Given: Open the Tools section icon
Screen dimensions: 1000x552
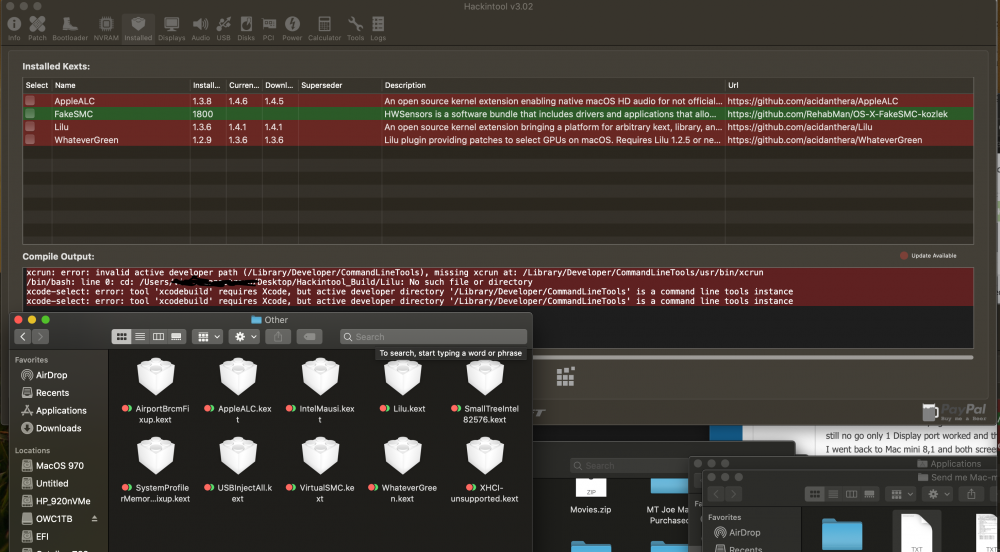Looking at the screenshot, I should 355,29.
